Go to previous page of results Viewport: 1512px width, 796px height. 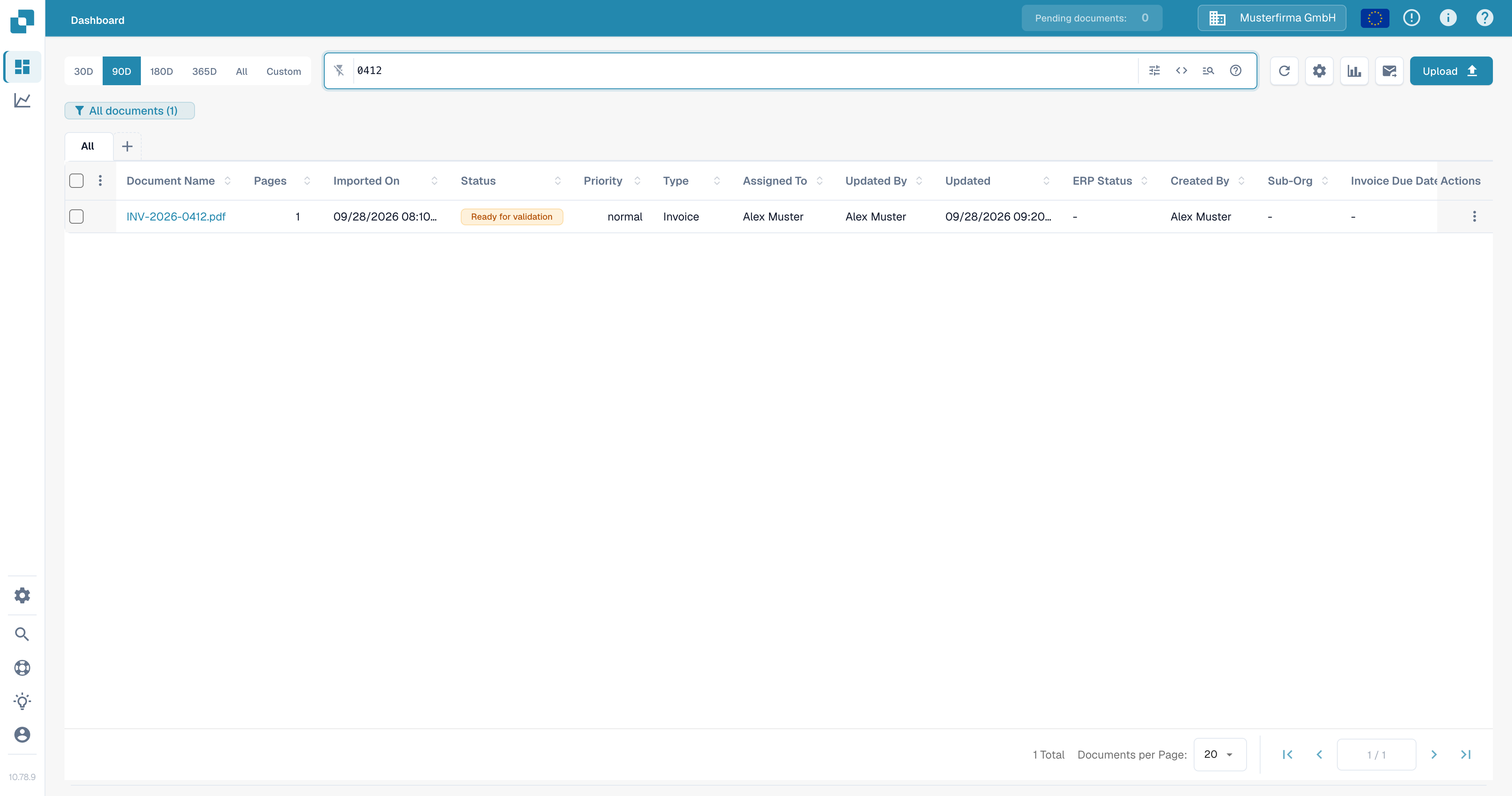click(x=1319, y=755)
